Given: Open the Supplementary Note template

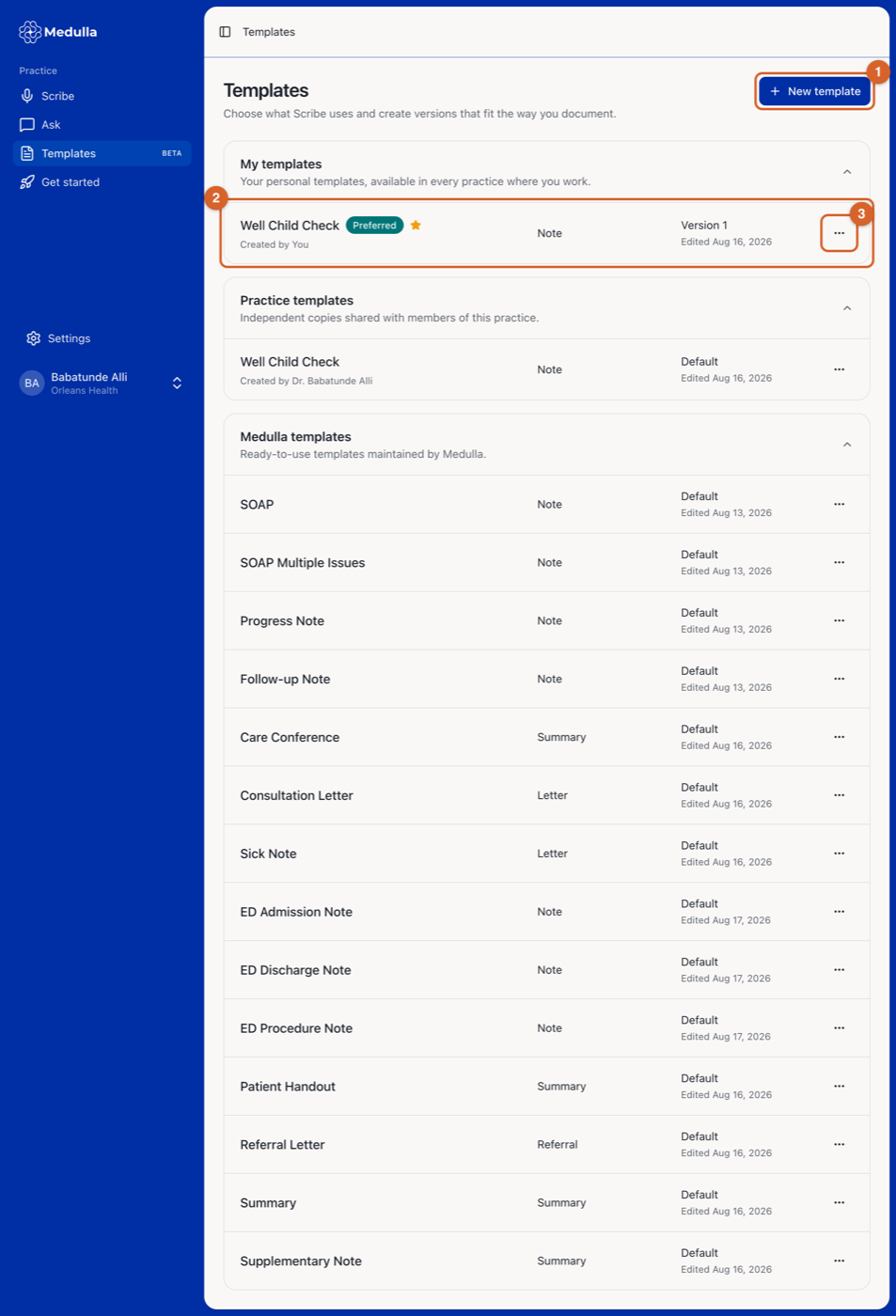Looking at the screenshot, I should tap(546, 1262).
